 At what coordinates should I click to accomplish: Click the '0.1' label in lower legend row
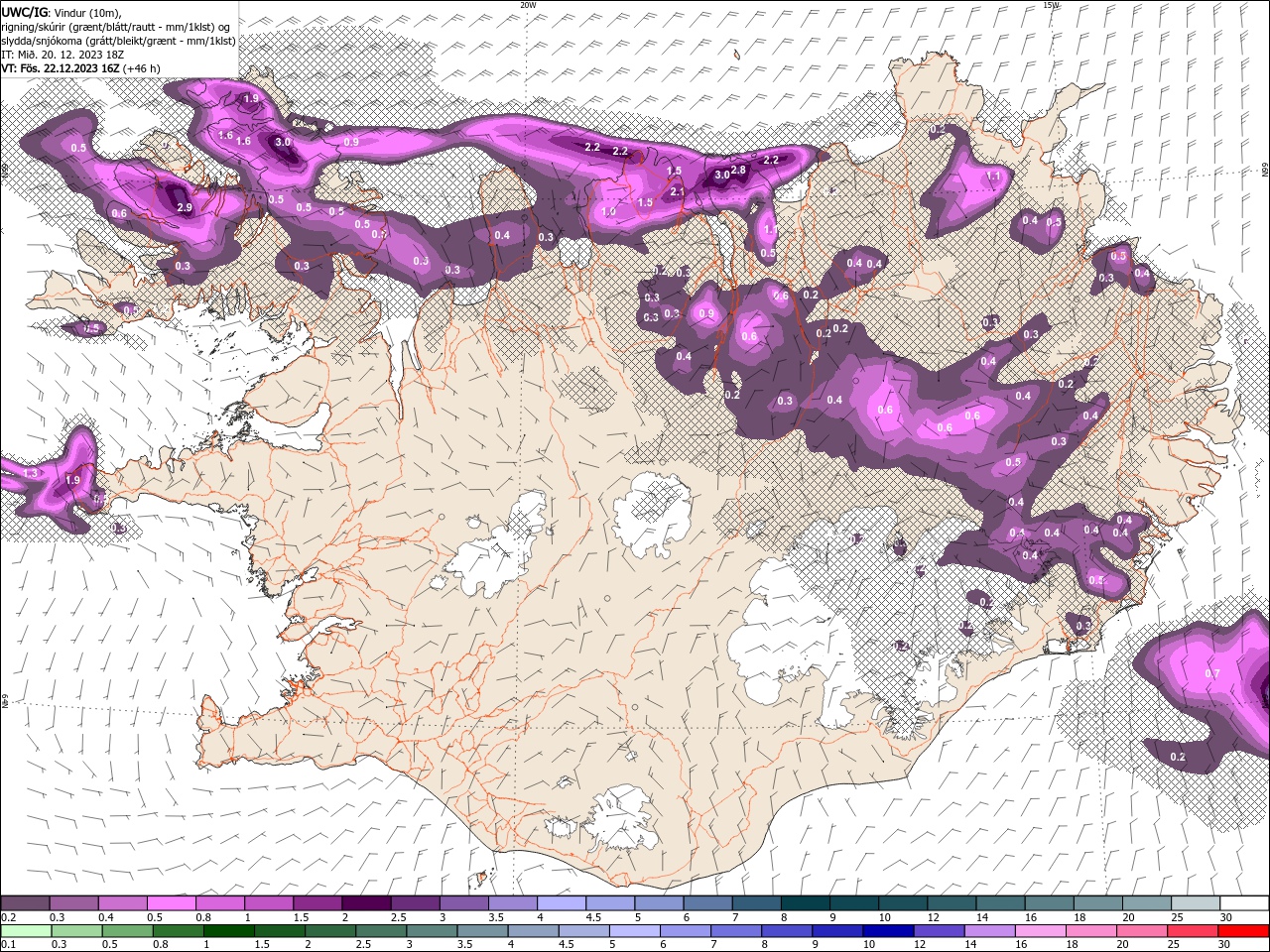click(8, 945)
